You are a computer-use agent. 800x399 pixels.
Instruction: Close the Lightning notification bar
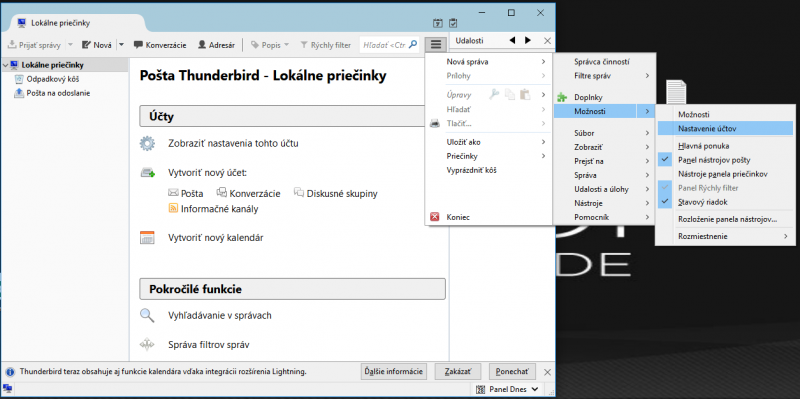(x=547, y=371)
